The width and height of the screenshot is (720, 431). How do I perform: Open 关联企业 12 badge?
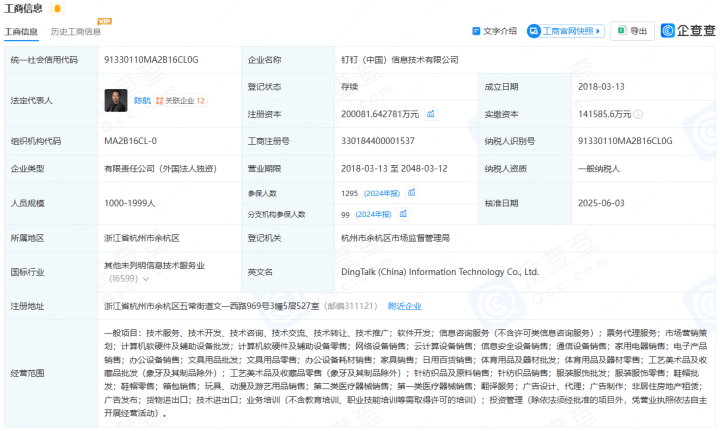[x=180, y=101]
